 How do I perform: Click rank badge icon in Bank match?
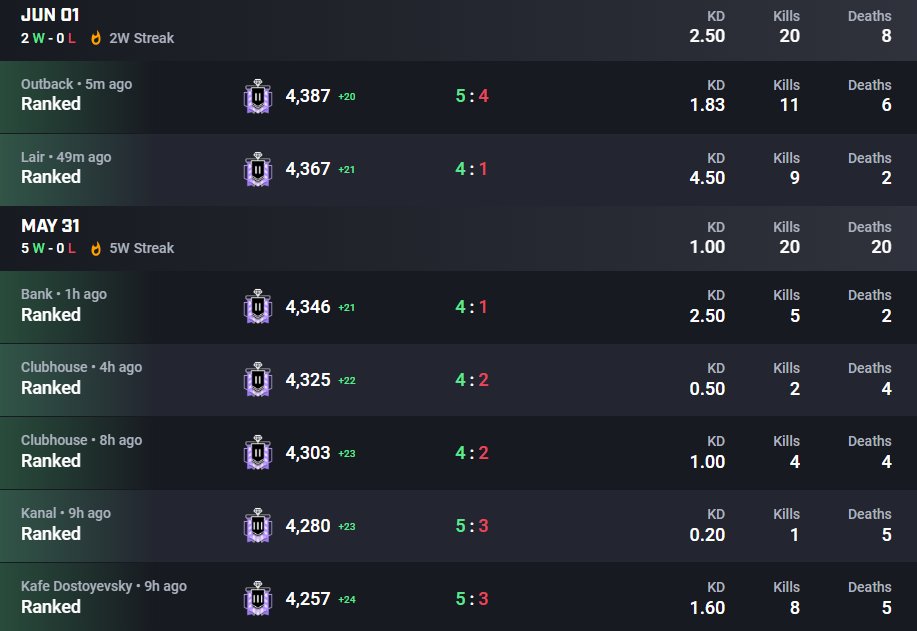pyautogui.click(x=258, y=307)
